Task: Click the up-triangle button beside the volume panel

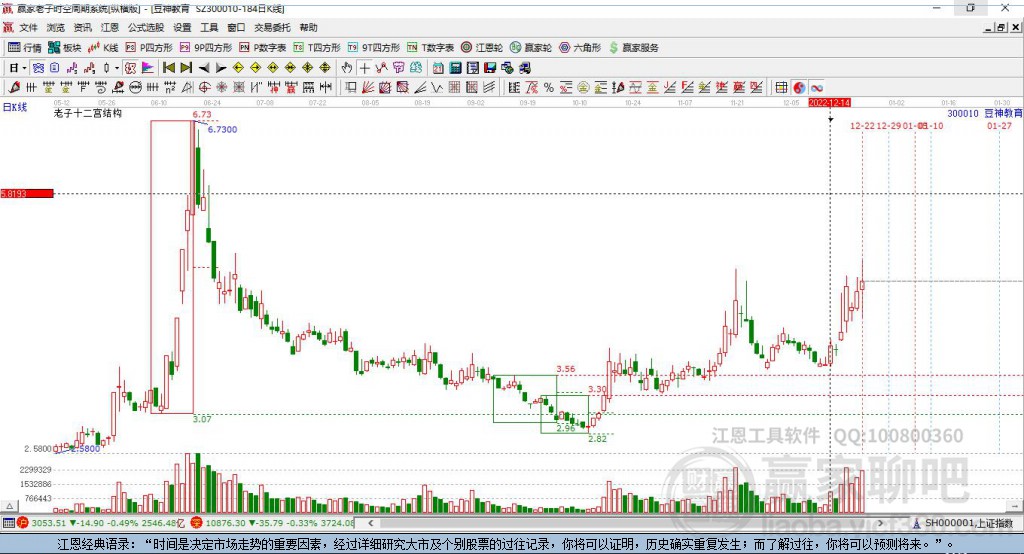Action: (x=9, y=506)
